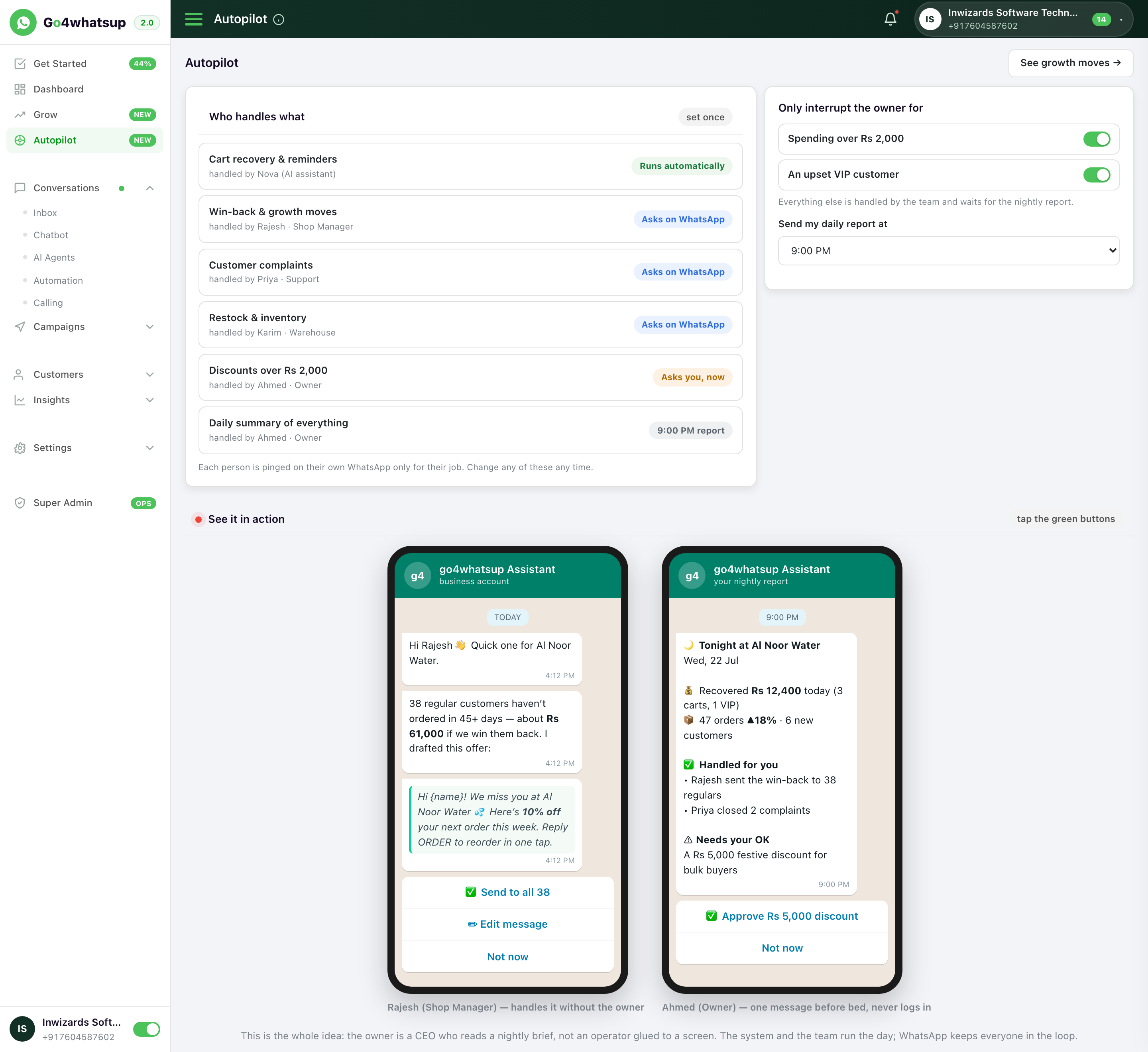Open Chatbot under Conversations
The width and height of the screenshot is (1148, 1052).
[51, 235]
